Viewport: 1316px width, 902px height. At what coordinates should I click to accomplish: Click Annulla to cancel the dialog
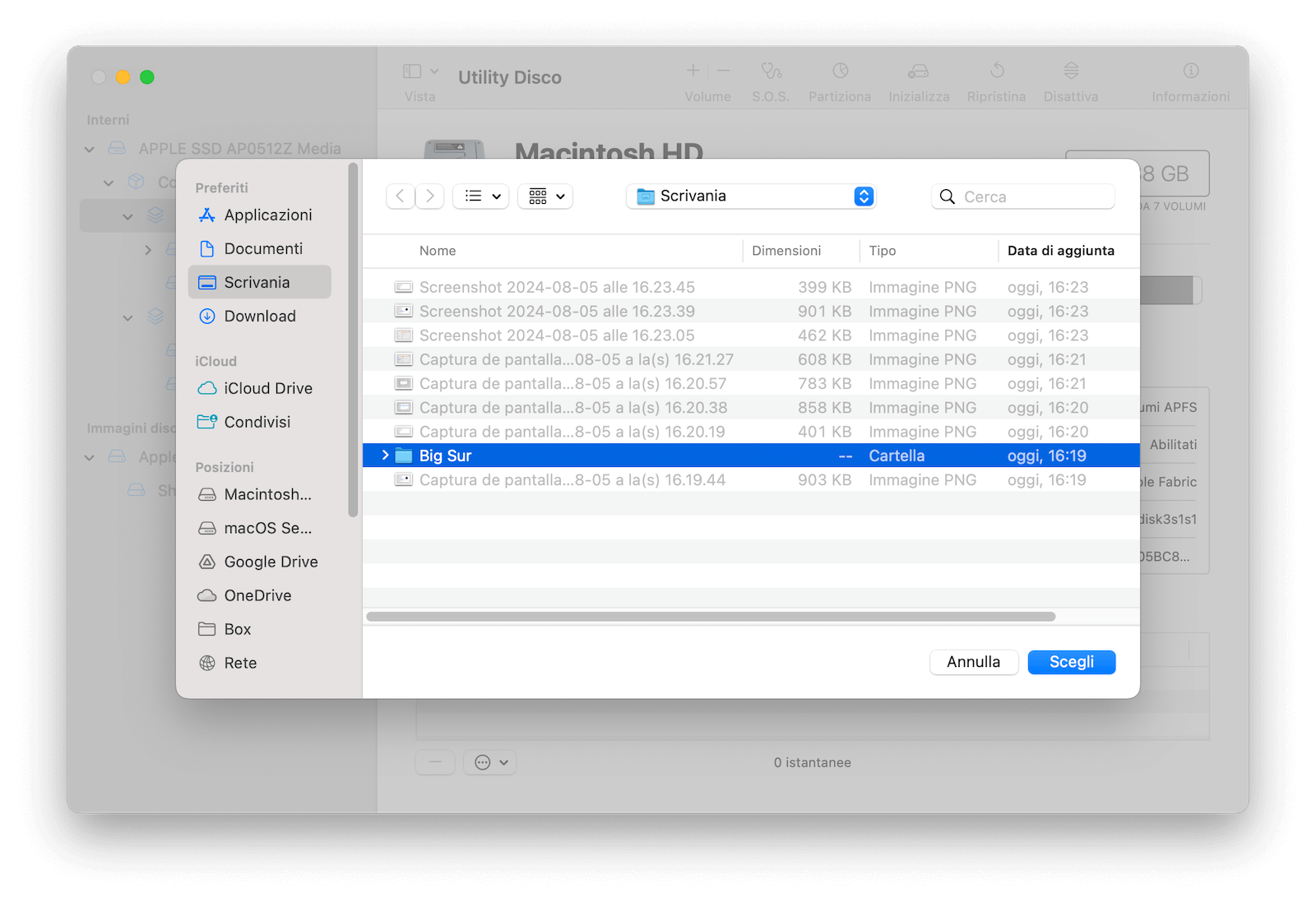coord(974,662)
